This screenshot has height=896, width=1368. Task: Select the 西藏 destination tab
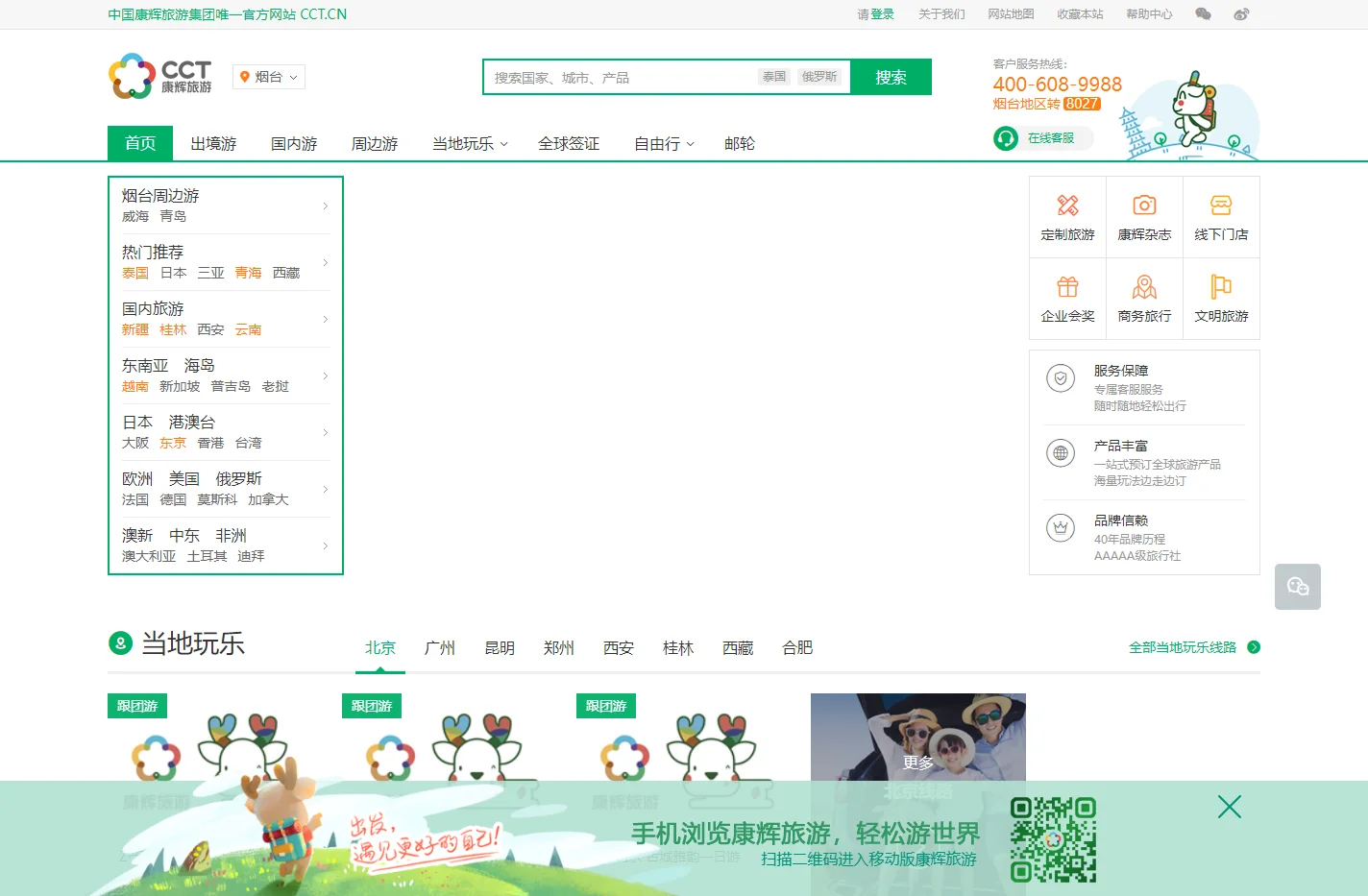click(738, 648)
